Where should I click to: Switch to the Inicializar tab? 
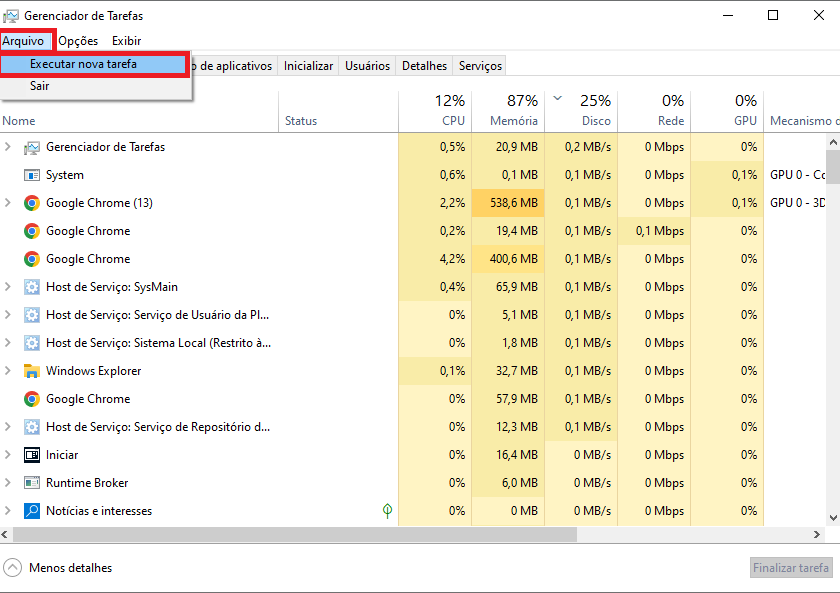pyautogui.click(x=308, y=66)
